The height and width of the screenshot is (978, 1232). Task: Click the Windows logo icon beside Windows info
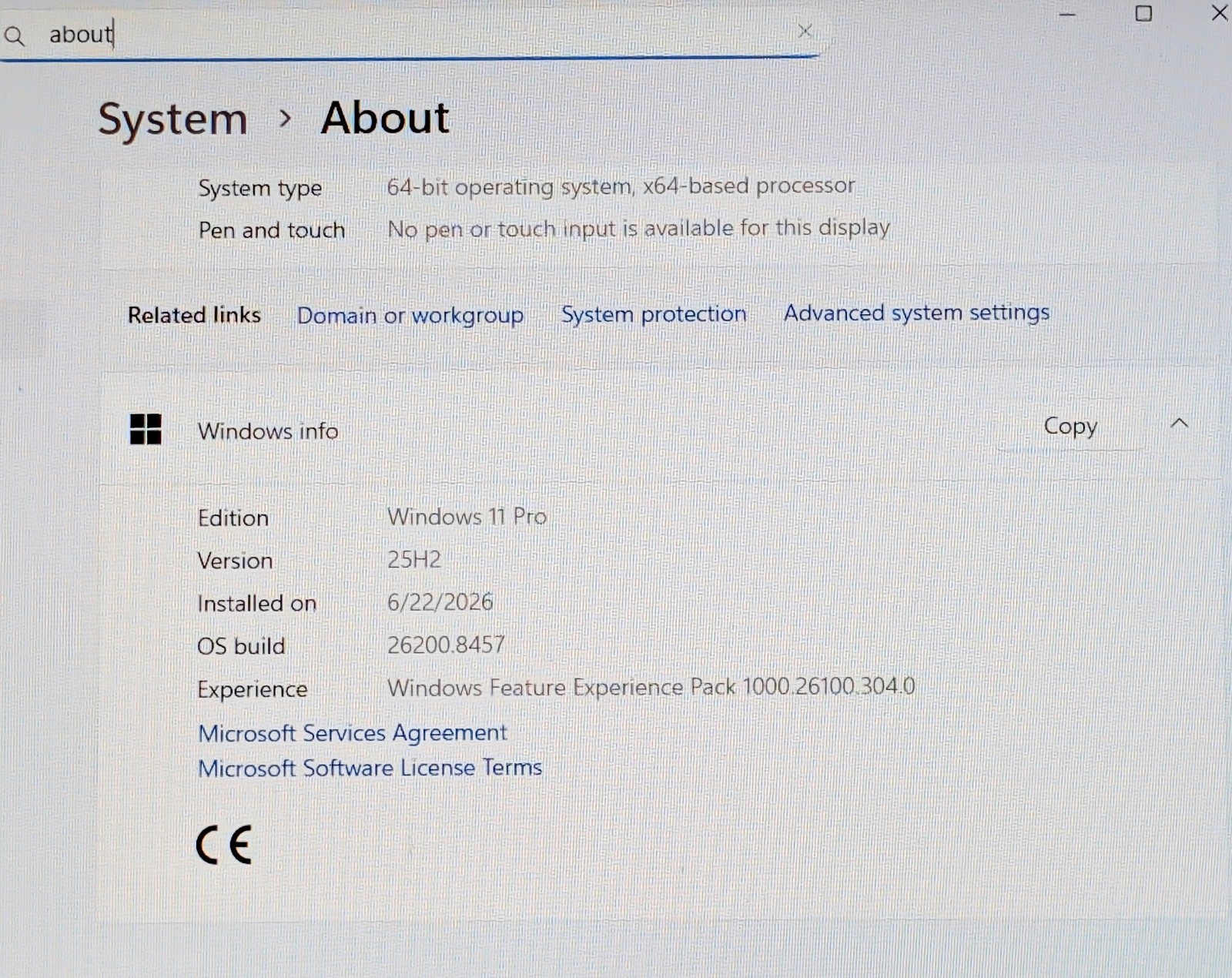[x=146, y=429]
